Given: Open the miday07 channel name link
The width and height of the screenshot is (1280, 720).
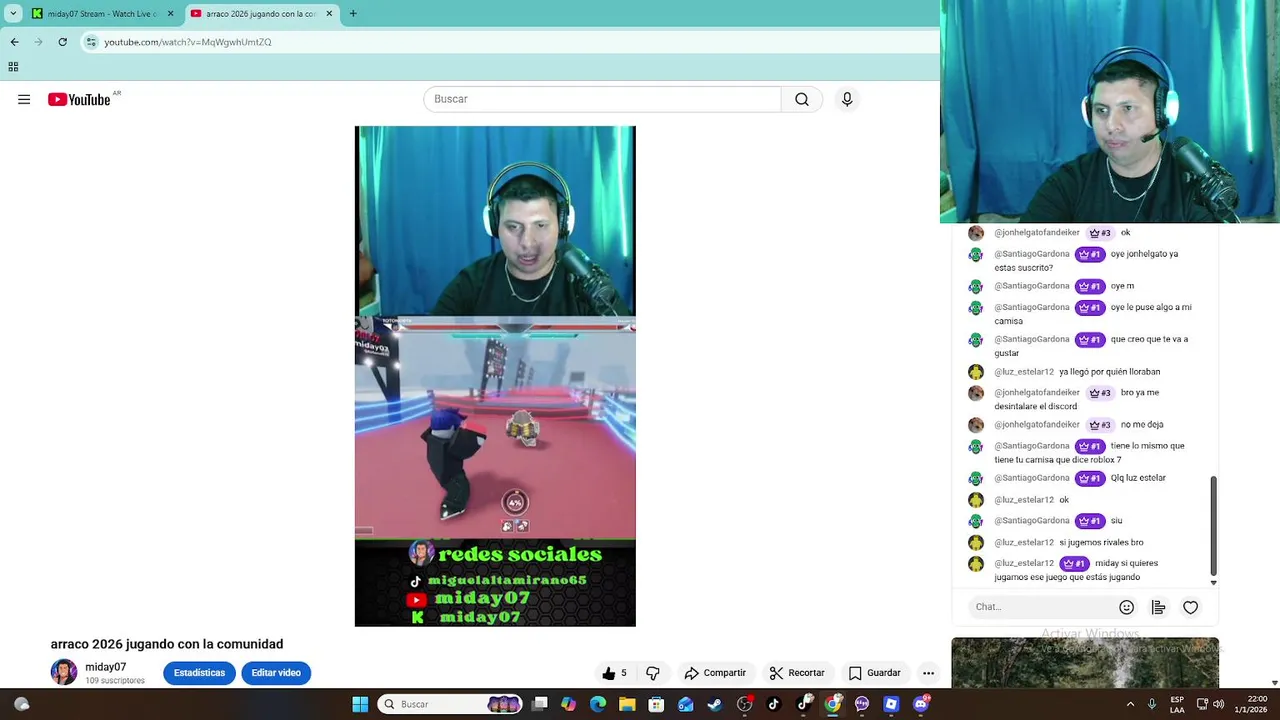Looking at the screenshot, I should point(105,667).
